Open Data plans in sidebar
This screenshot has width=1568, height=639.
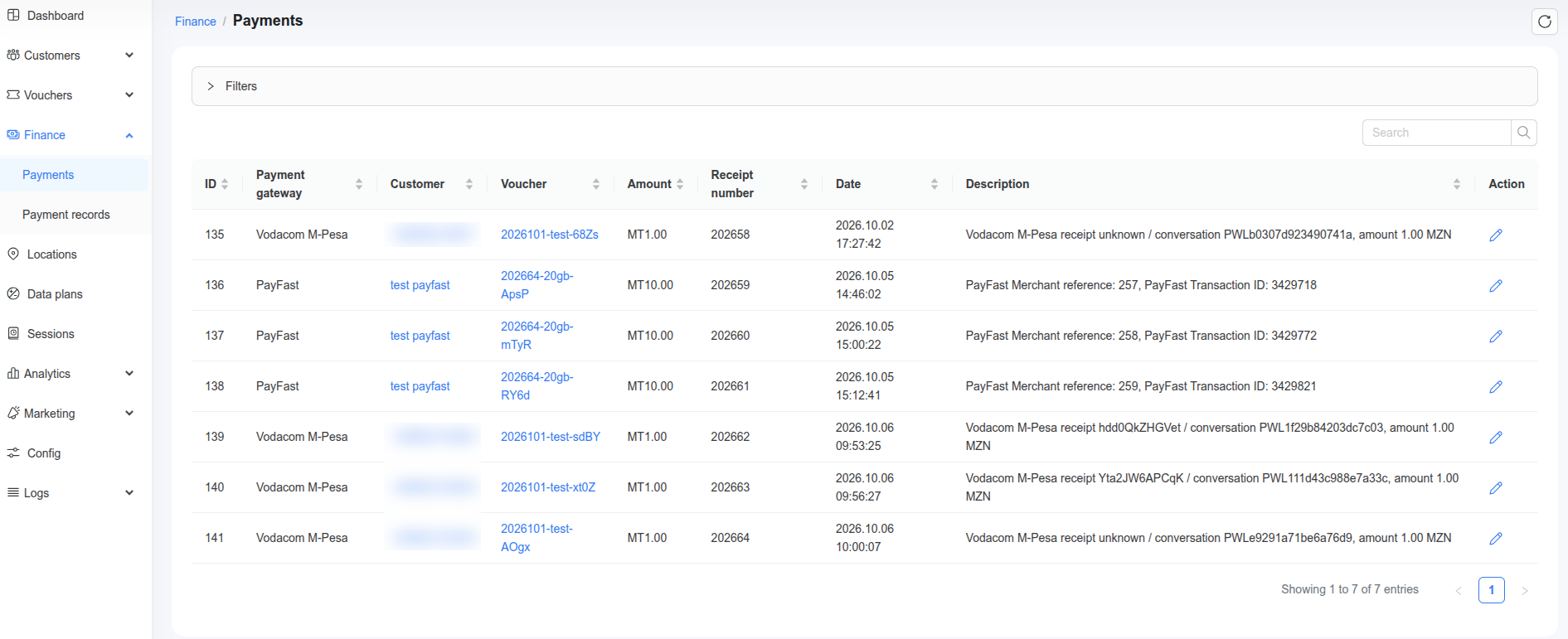point(55,294)
